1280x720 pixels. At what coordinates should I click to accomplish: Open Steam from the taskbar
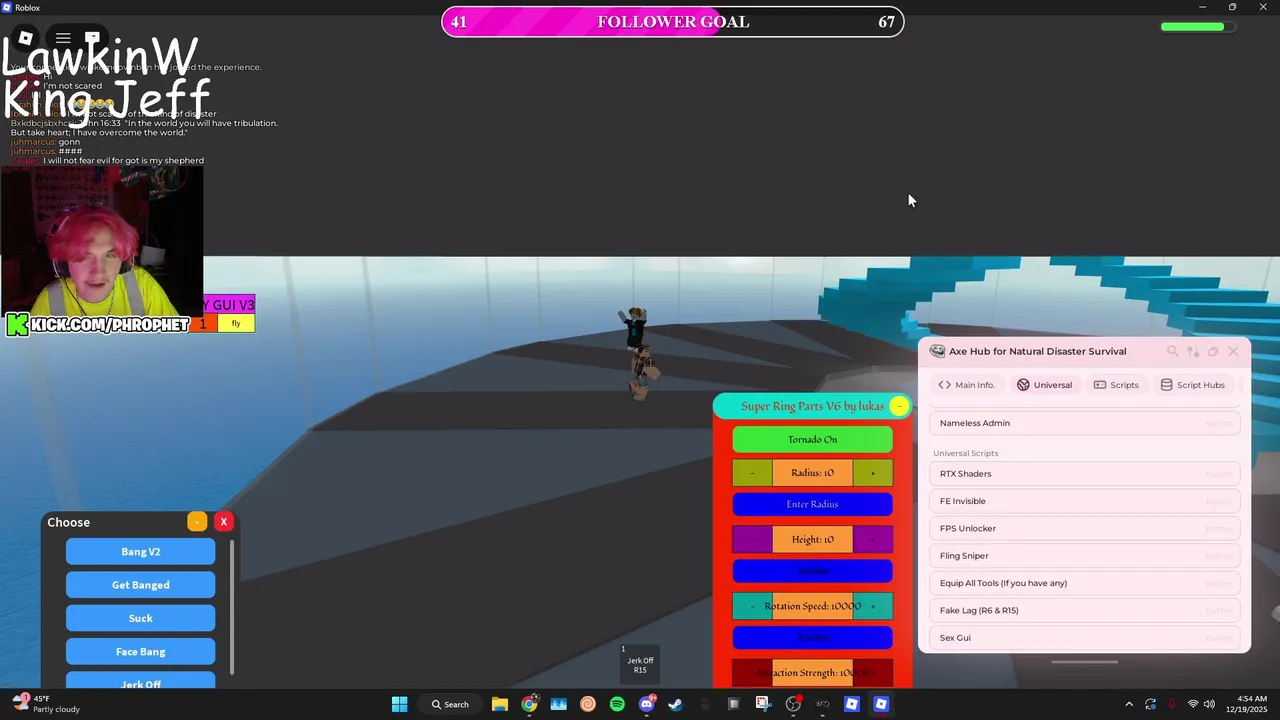click(675, 704)
